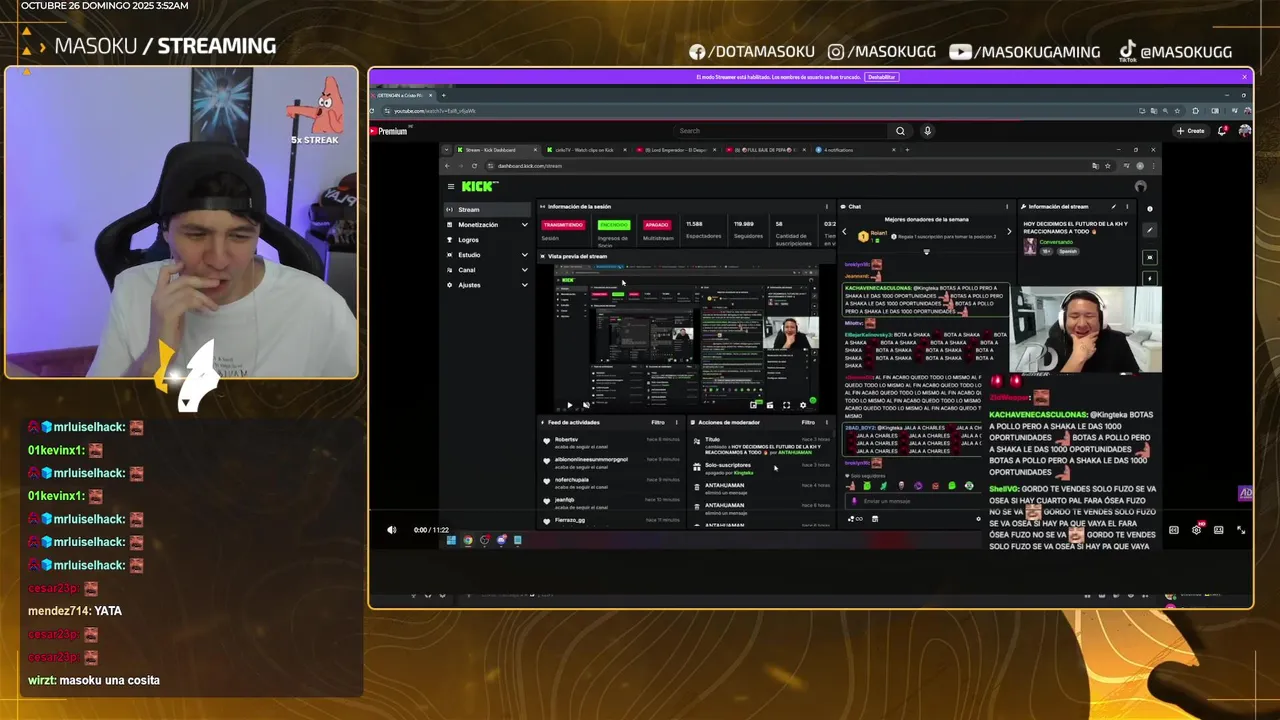The height and width of the screenshot is (720, 1280).
Task: Open the Chat panel options menu
Action: (1006, 207)
